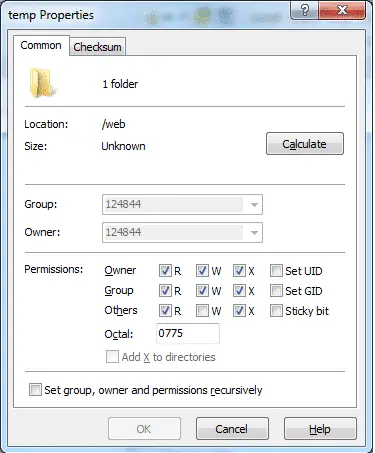
Task: Enable the Sticky bit checkbox
Action: click(276, 311)
